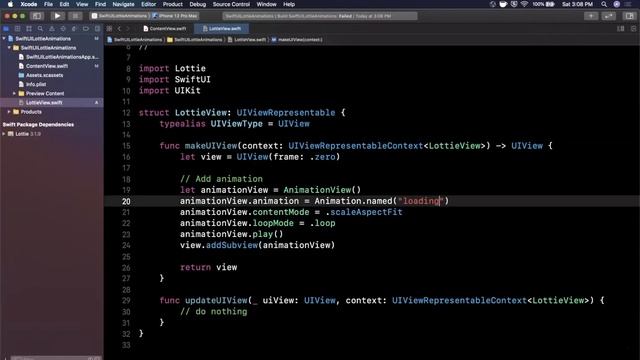Toggle the inspectors panel button
Image resolution: width=640 pixels, height=360 pixels.
click(629, 16)
